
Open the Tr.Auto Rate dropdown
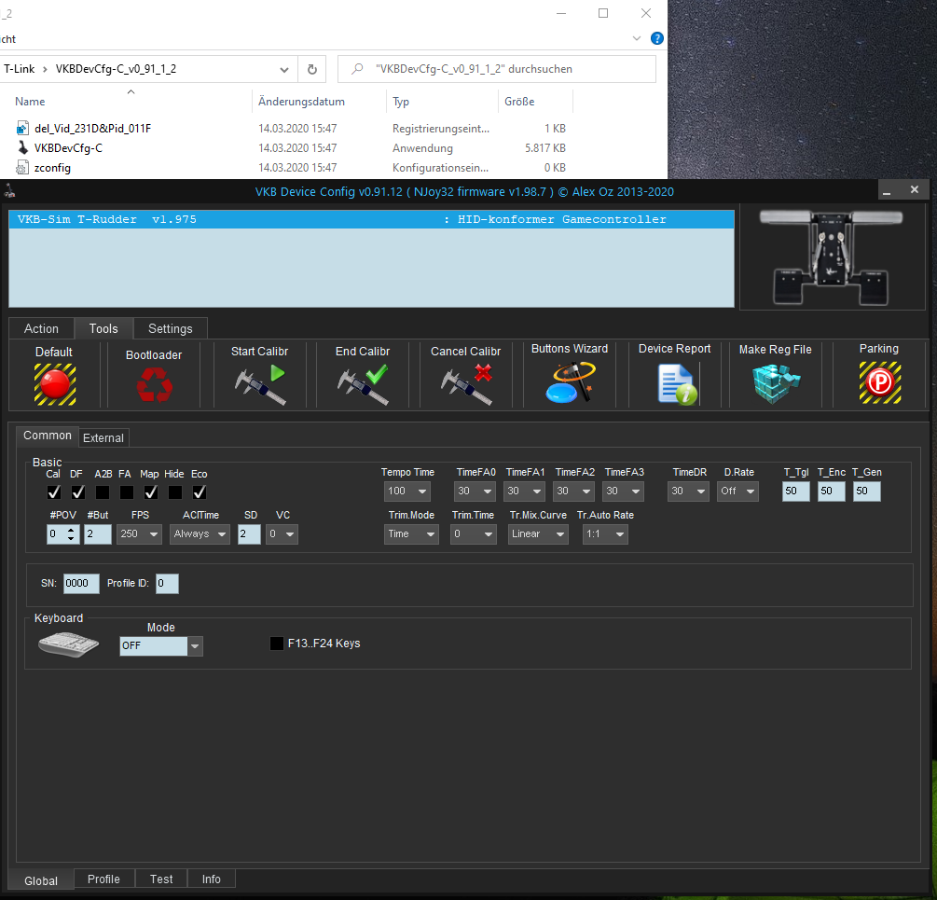point(605,534)
